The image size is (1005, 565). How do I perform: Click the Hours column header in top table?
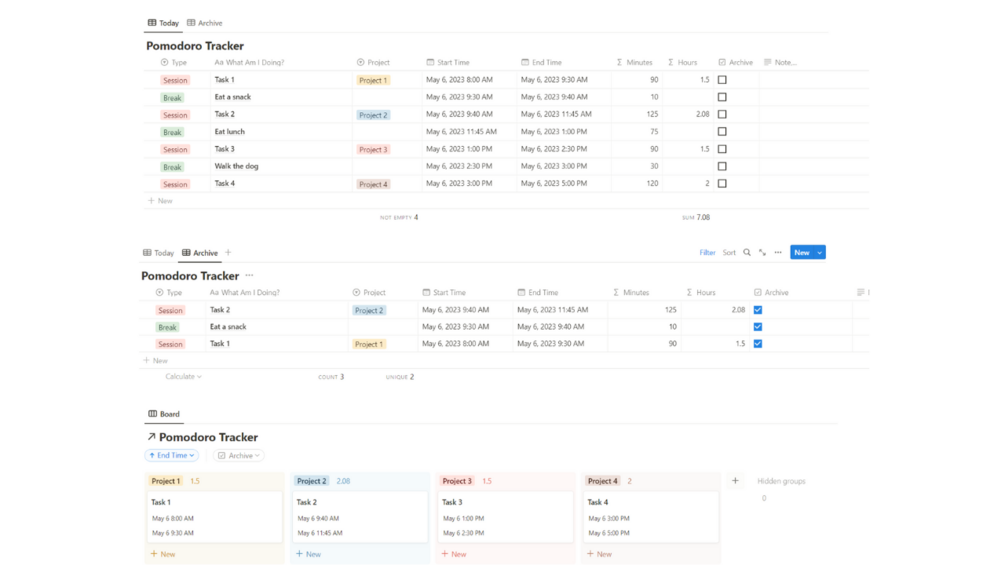(x=683, y=62)
